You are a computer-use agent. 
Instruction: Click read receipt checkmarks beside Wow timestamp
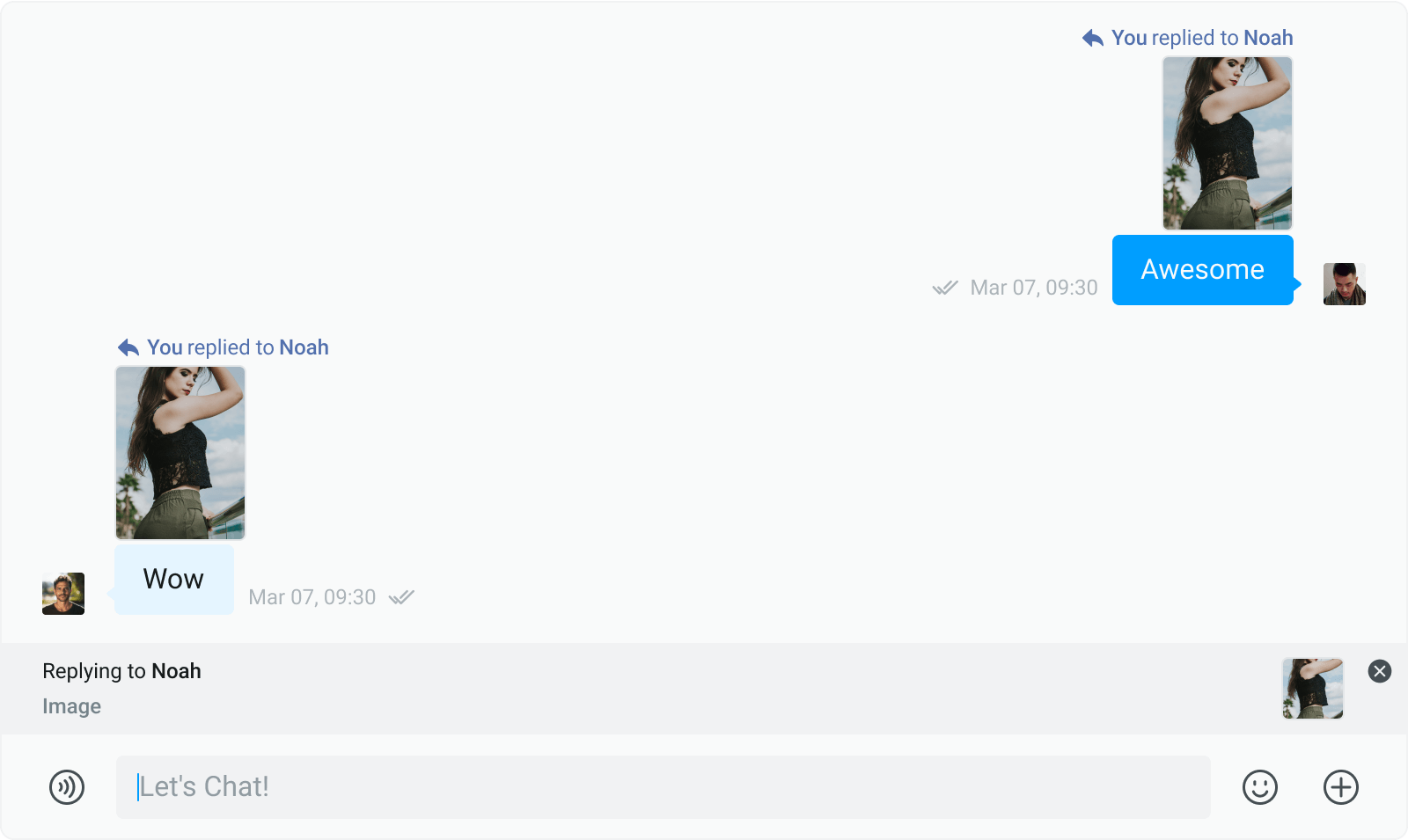pos(401,597)
